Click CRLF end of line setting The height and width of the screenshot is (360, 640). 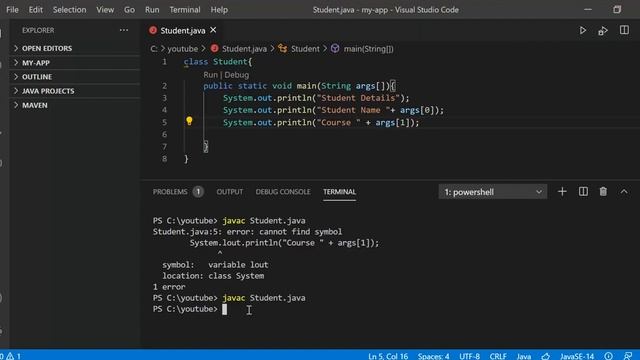tap(498, 356)
